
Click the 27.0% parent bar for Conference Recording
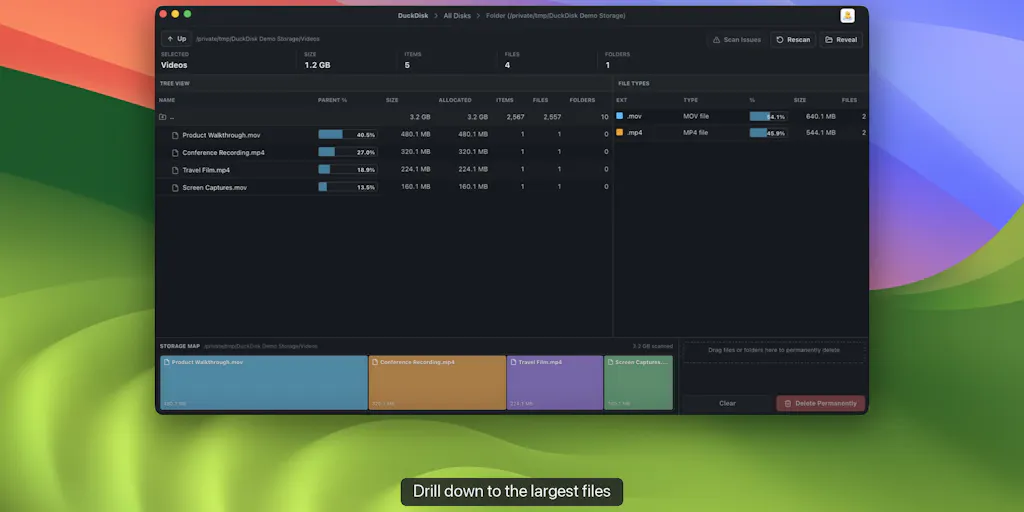[x=347, y=152]
